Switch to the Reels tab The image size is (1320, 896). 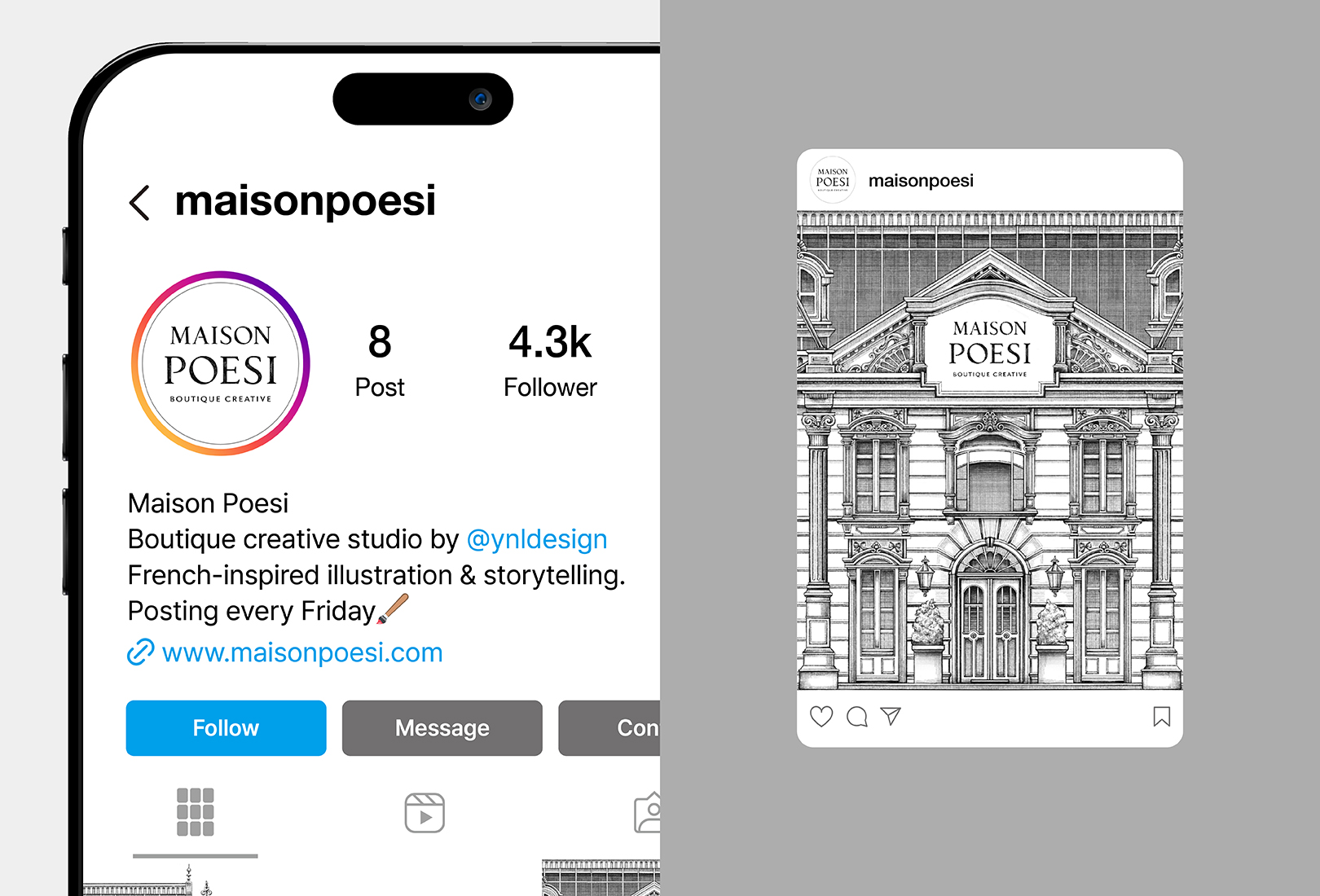pos(425,813)
